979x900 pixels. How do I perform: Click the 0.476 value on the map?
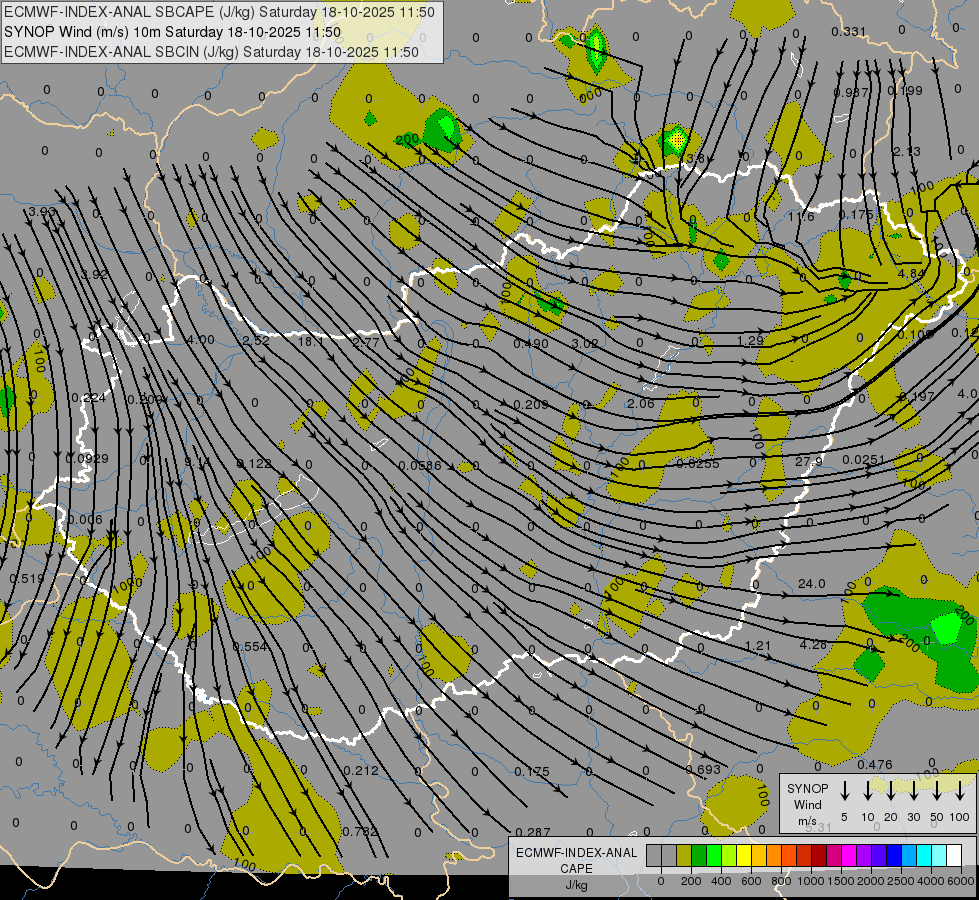click(875, 764)
